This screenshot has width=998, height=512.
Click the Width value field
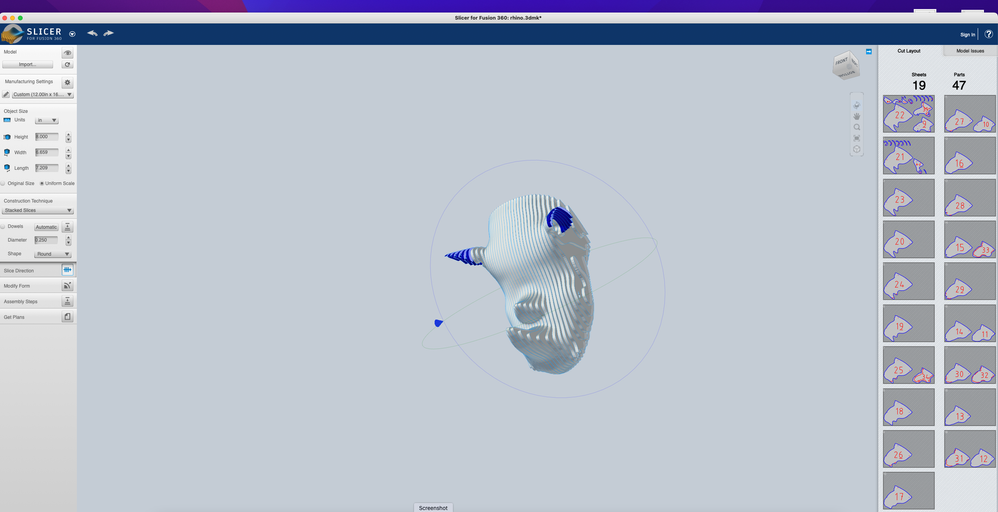click(47, 152)
